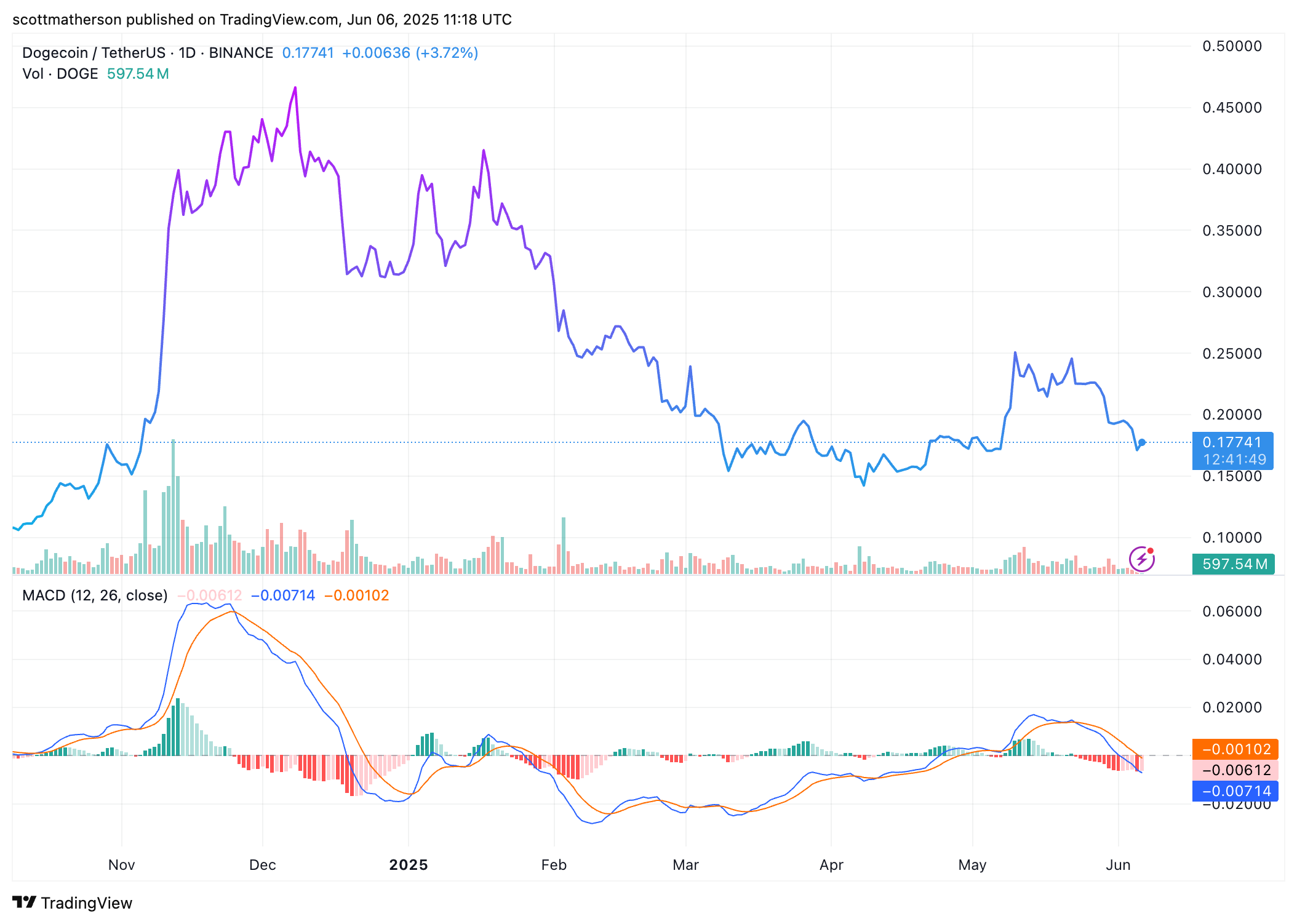Click the green 597.54 M volume tag
The height and width of the screenshot is (924, 1297).
click(x=1234, y=564)
